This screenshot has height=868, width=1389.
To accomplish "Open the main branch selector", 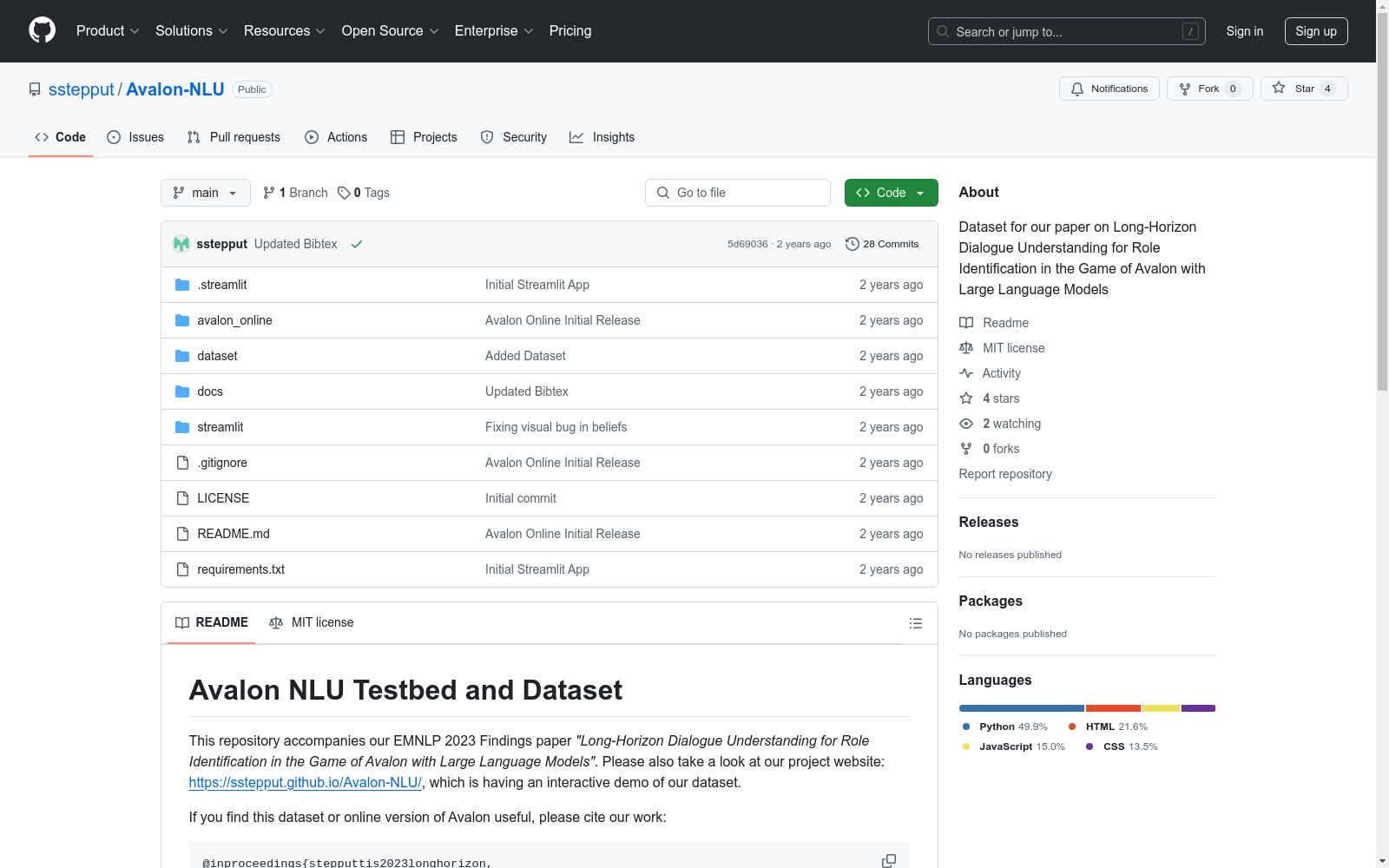I will [x=206, y=193].
